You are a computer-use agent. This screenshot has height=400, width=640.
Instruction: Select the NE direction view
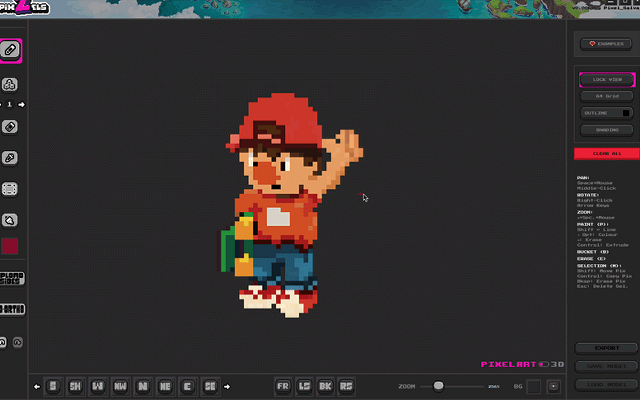(165, 386)
